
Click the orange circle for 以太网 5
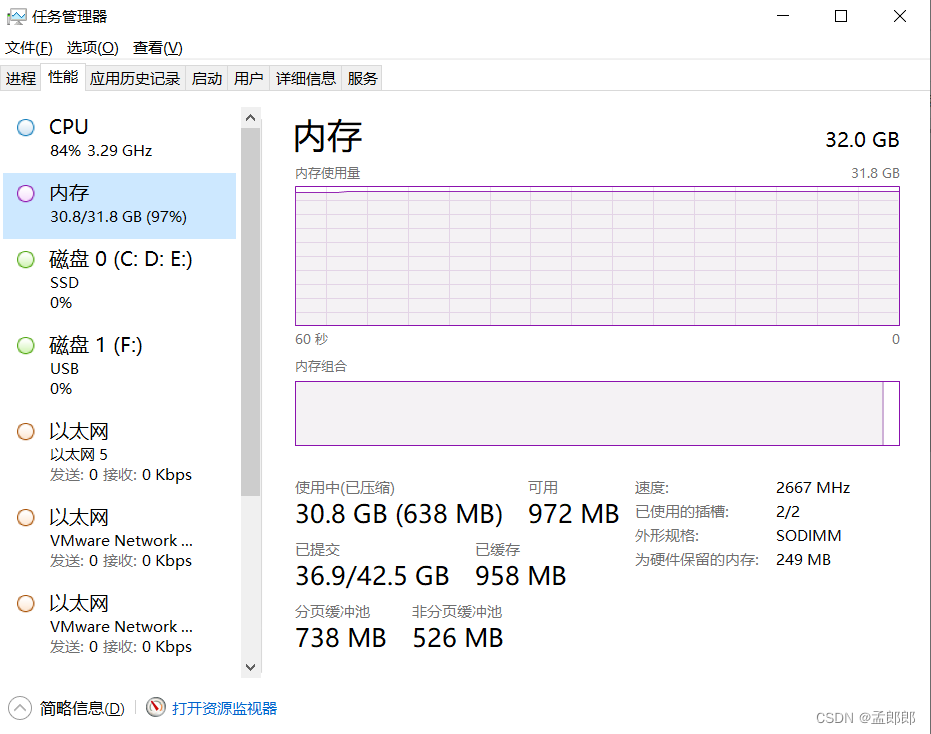click(x=26, y=432)
